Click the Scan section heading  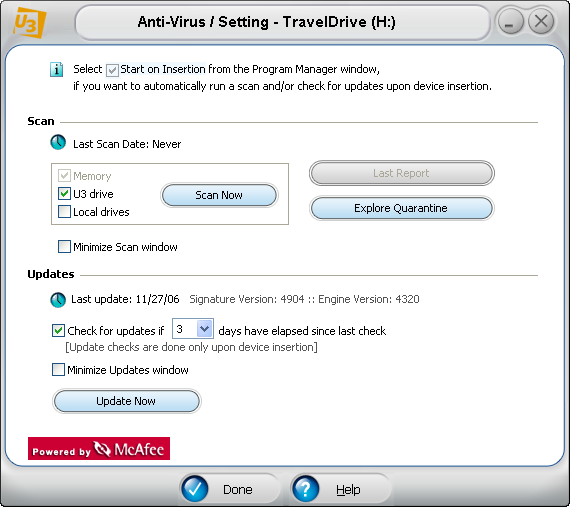click(41, 121)
